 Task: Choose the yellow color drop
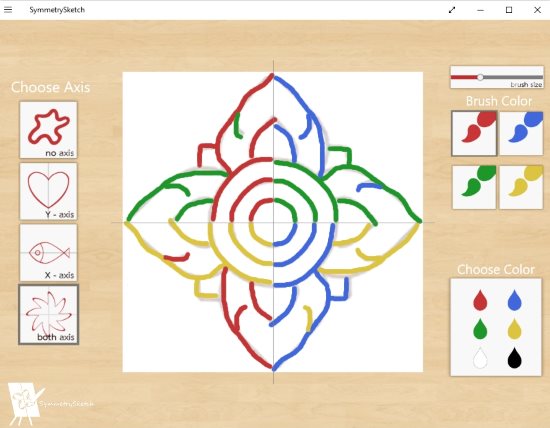coord(514,329)
